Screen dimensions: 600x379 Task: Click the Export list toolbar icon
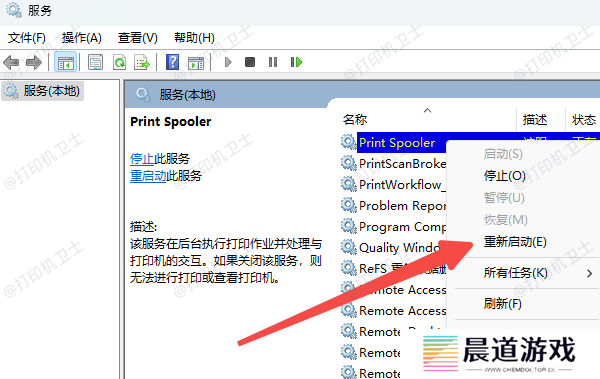(142, 62)
